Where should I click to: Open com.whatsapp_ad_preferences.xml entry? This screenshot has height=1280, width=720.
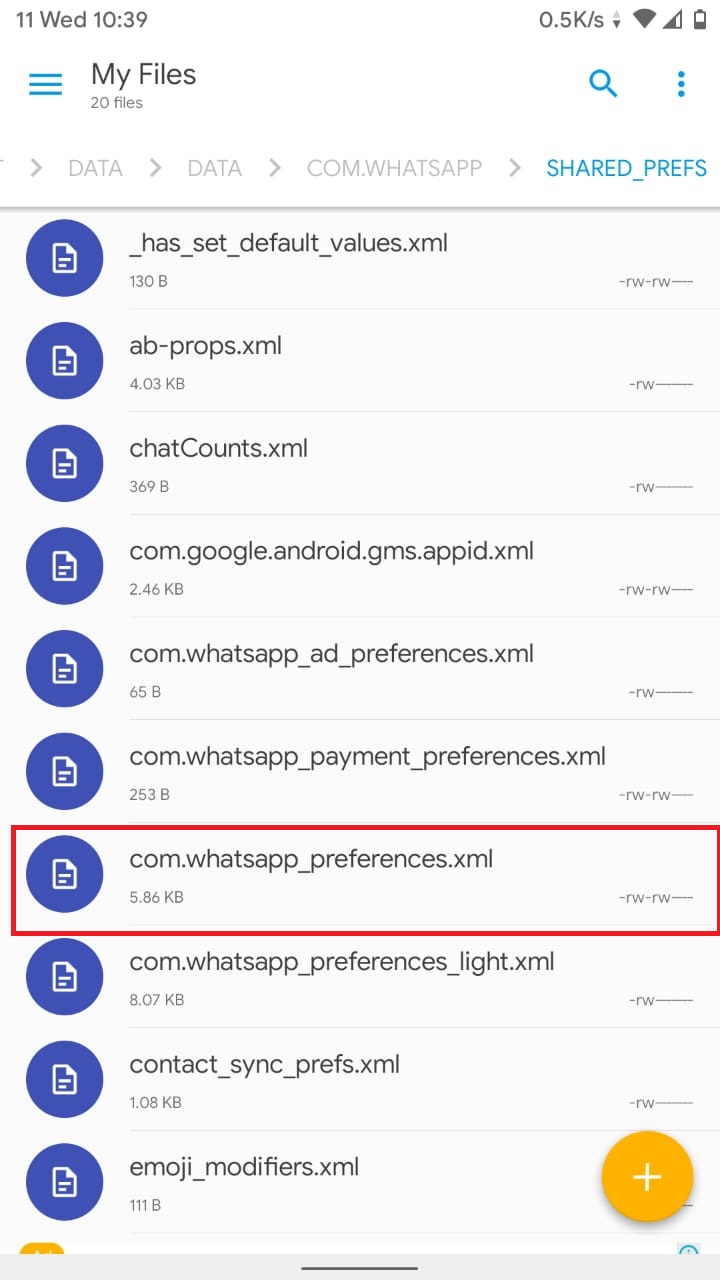(x=360, y=670)
